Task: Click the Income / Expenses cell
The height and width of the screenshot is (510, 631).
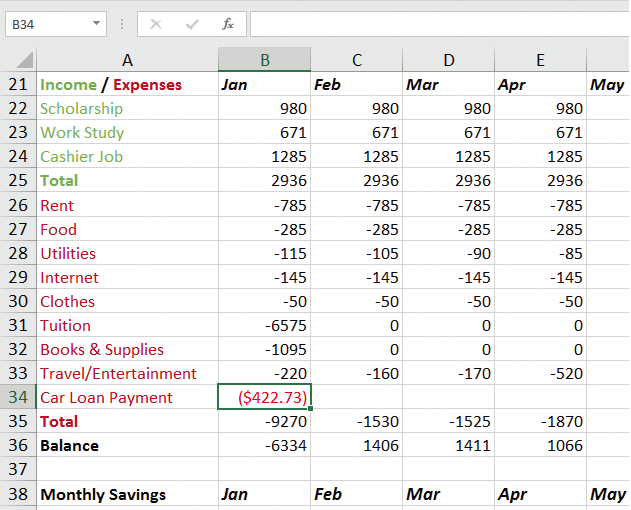Action: coord(128,84)
